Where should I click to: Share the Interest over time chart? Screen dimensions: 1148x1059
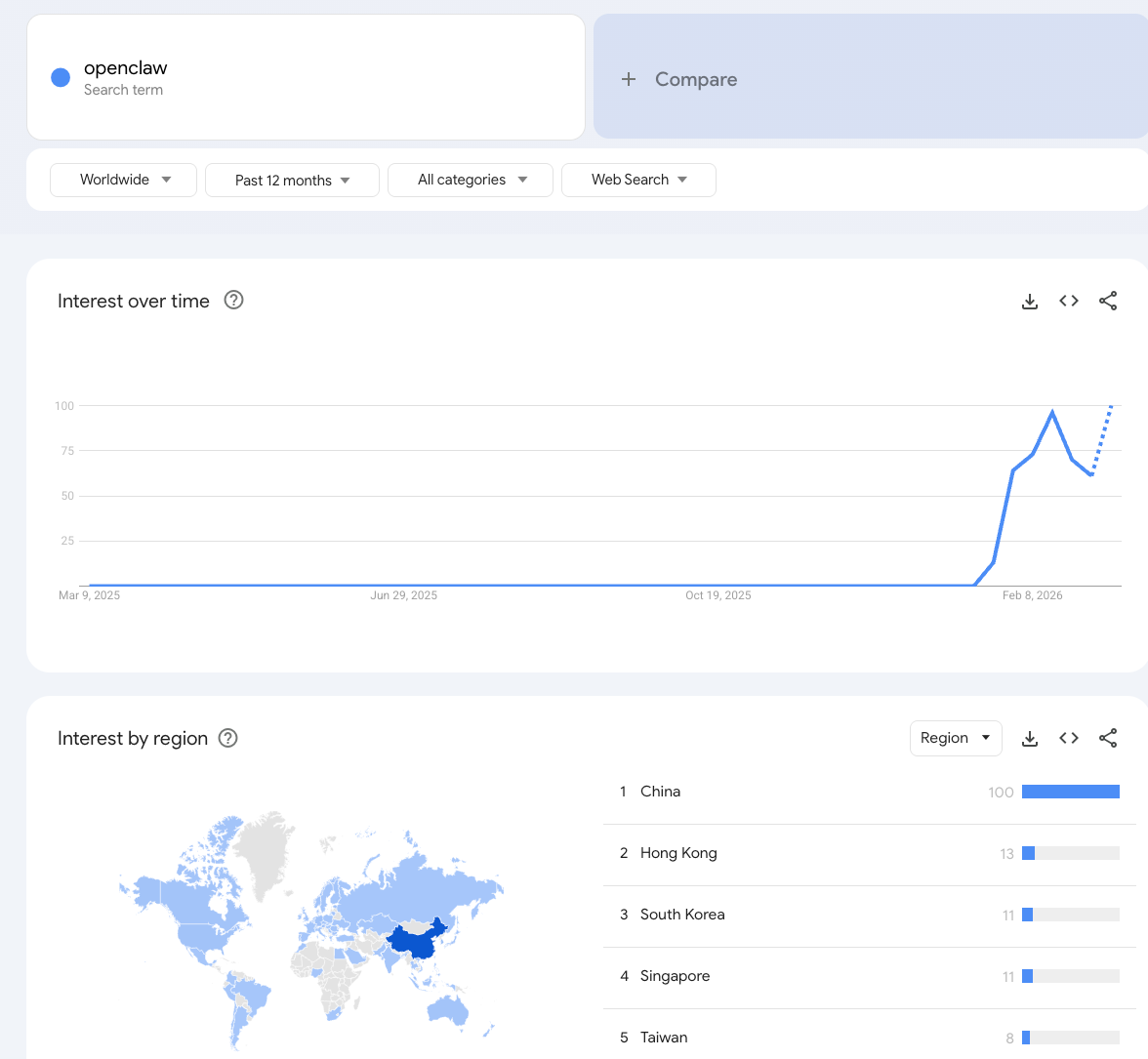[x=1108, y=301]
